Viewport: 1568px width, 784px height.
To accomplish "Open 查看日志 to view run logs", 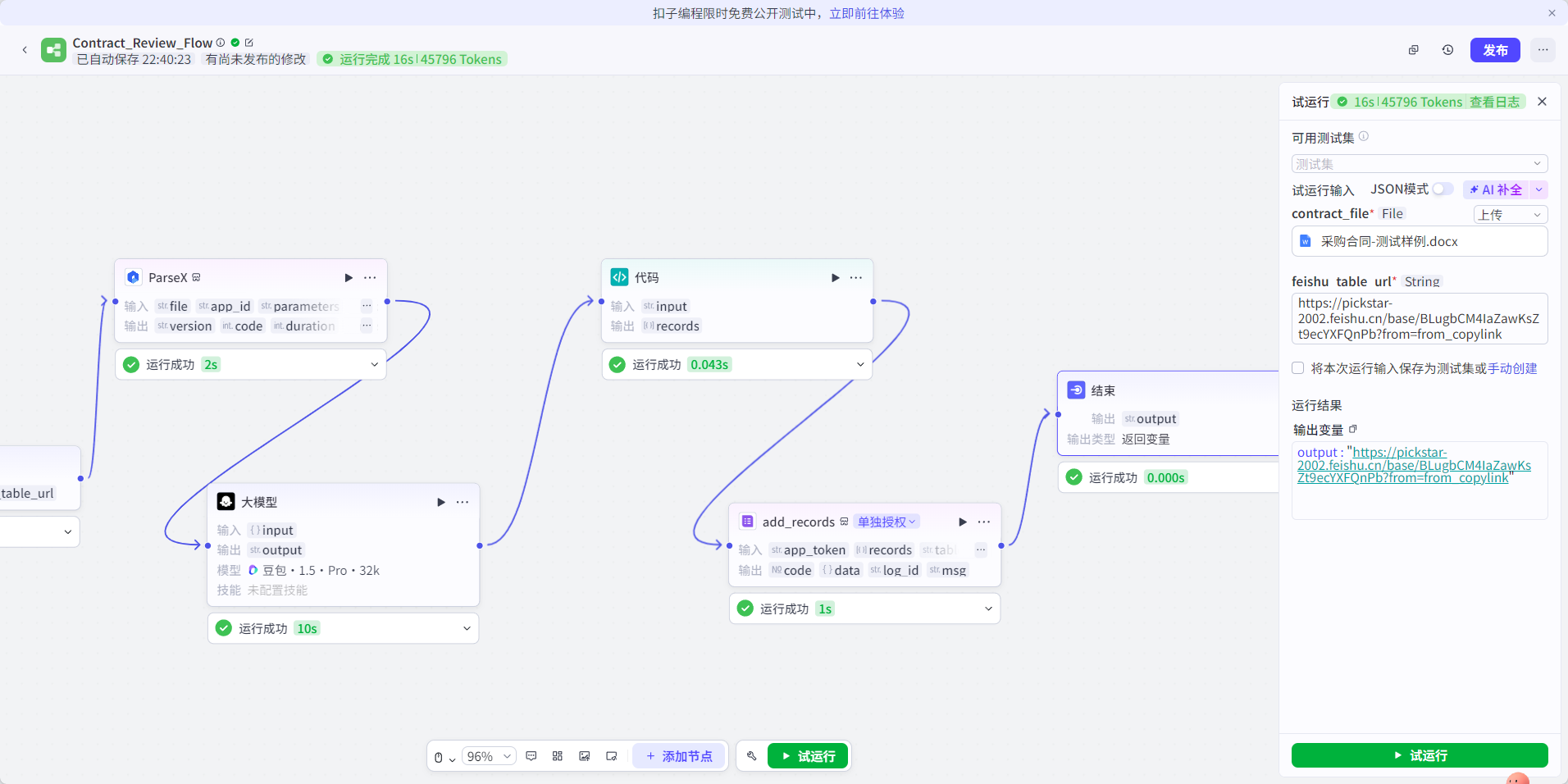I will click(1495, 101).
